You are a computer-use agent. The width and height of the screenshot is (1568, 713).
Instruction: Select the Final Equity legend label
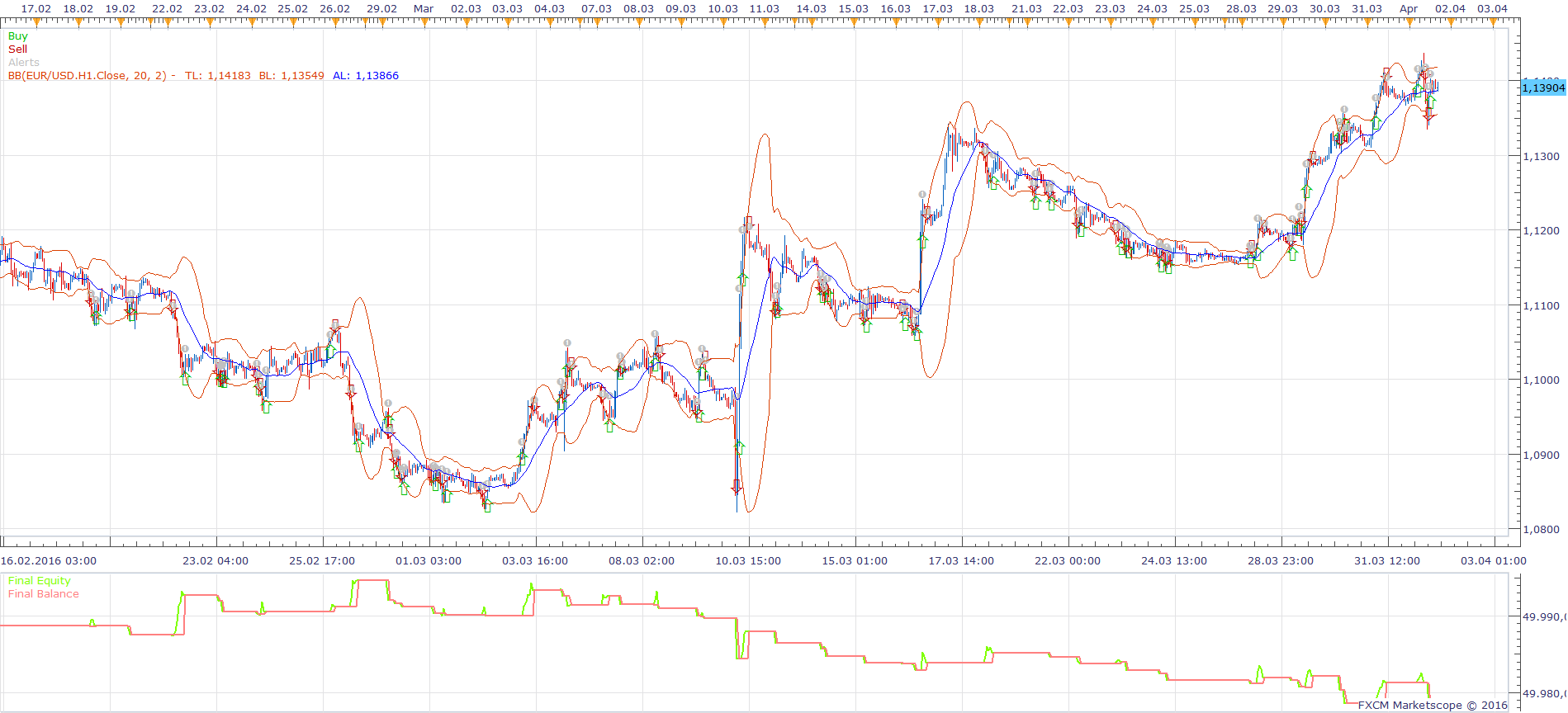pos(40,581)
